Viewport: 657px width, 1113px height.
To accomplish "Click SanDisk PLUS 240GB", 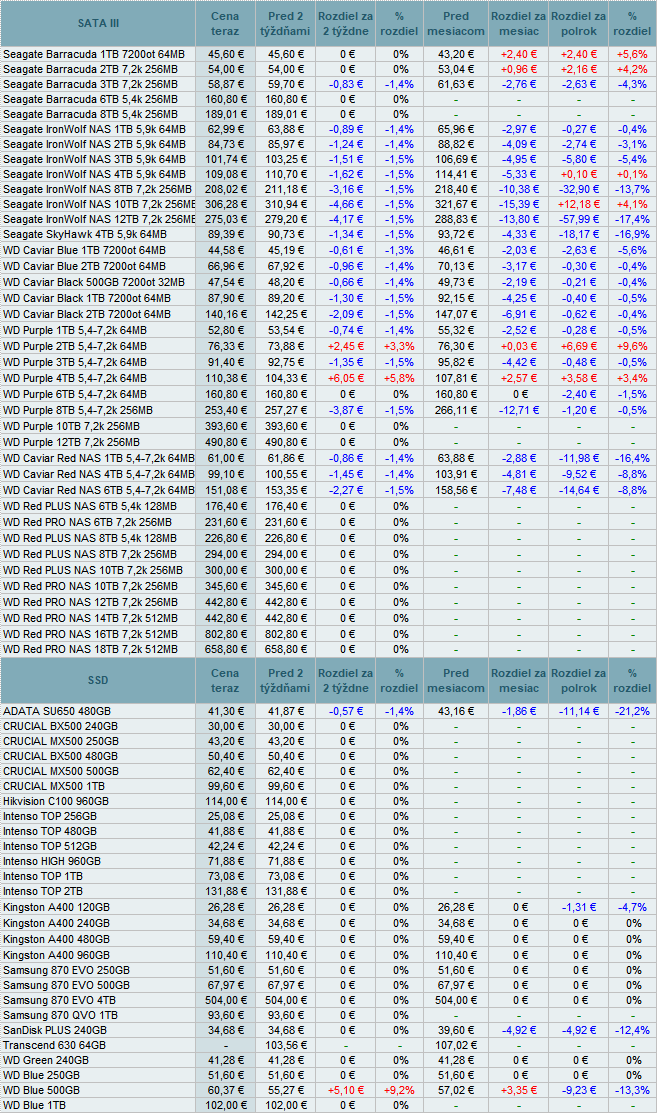I will pos(55,1030).
